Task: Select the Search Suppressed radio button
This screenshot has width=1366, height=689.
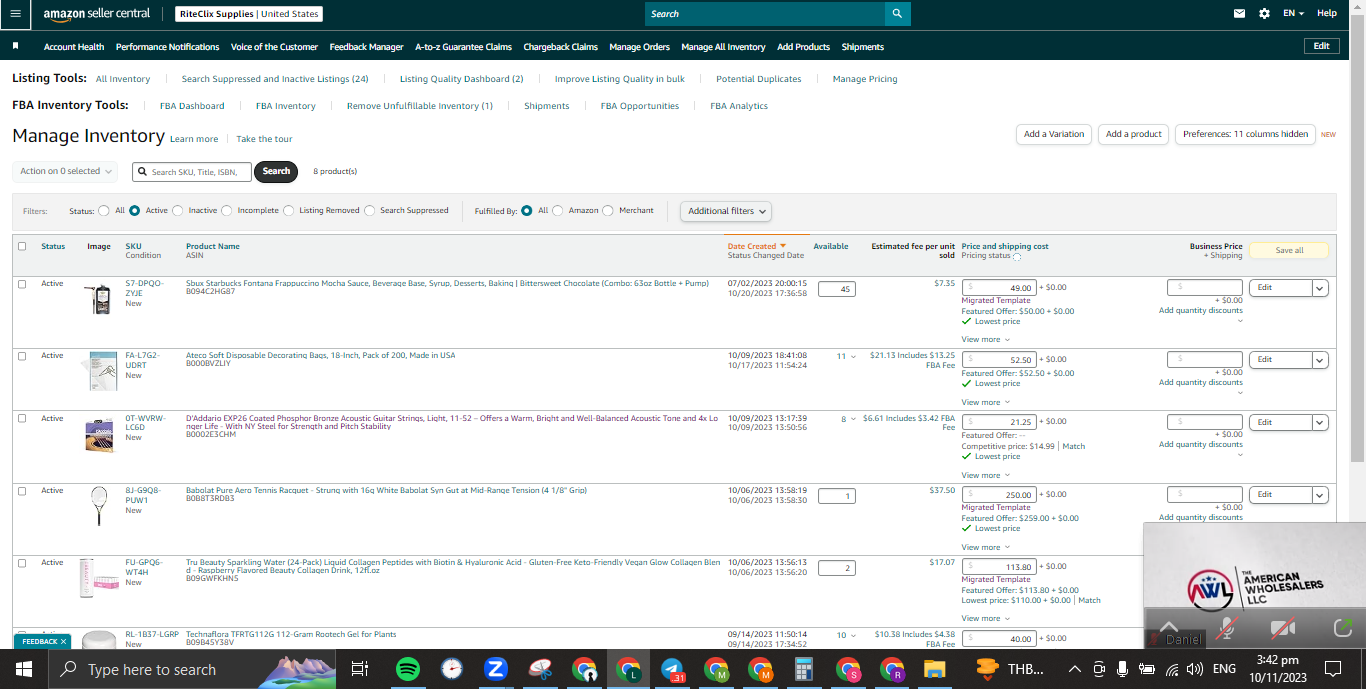Action: [370, 211]
